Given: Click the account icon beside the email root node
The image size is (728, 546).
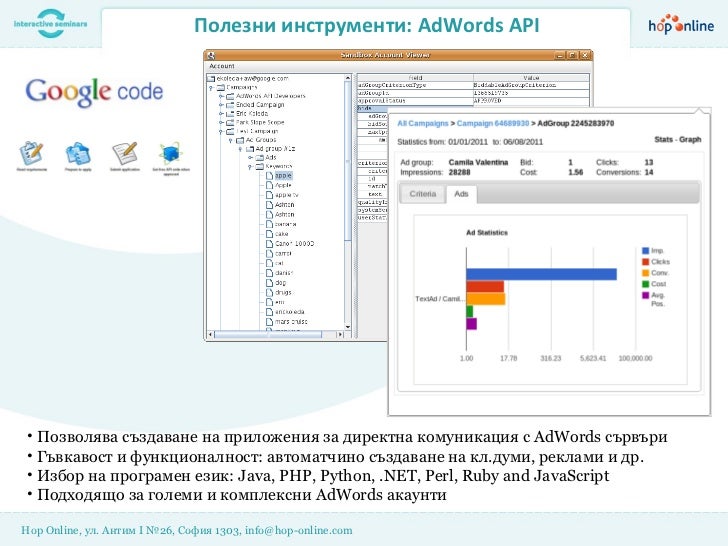Looking at the screenshot, I should pyautogui.click(x=212, y=79).
